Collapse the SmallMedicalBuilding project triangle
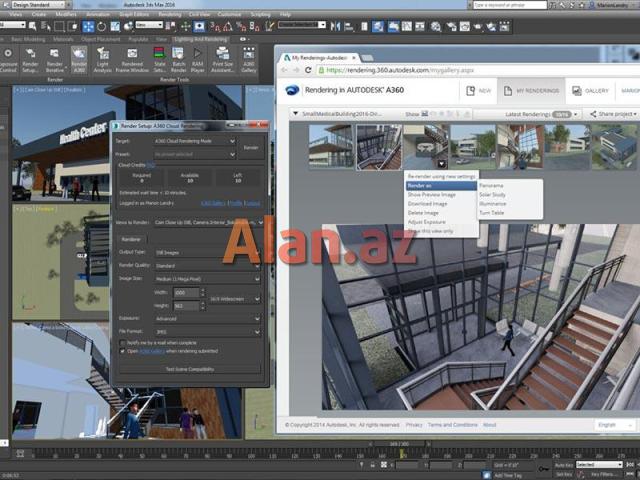Screen dimensions: 640x480 tap(296, 113)
